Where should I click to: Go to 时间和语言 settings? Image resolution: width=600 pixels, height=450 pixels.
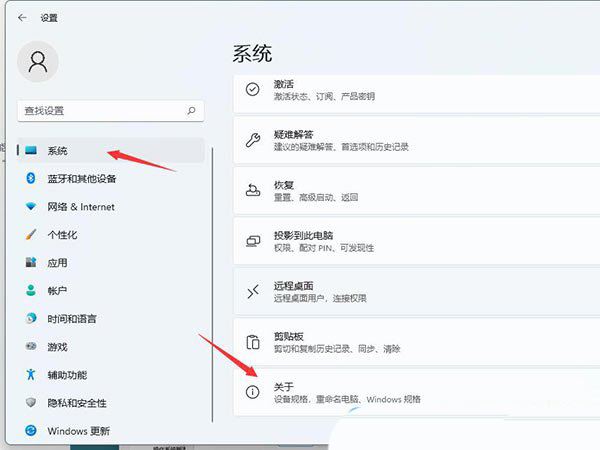click(x=72, y=318)
